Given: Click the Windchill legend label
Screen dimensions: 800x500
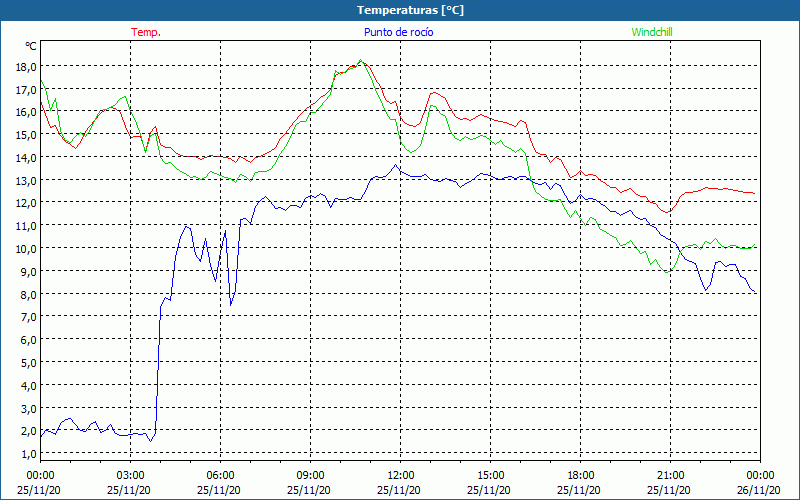Looking at the screenshot, I should click(652, 32).
